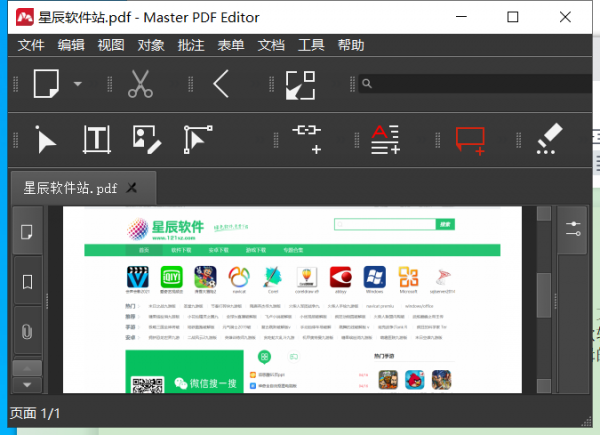The width and height of the screenshot is (600, 435).
Task: Click the document vertical scrollbar thumb
Action: (544, 295)
